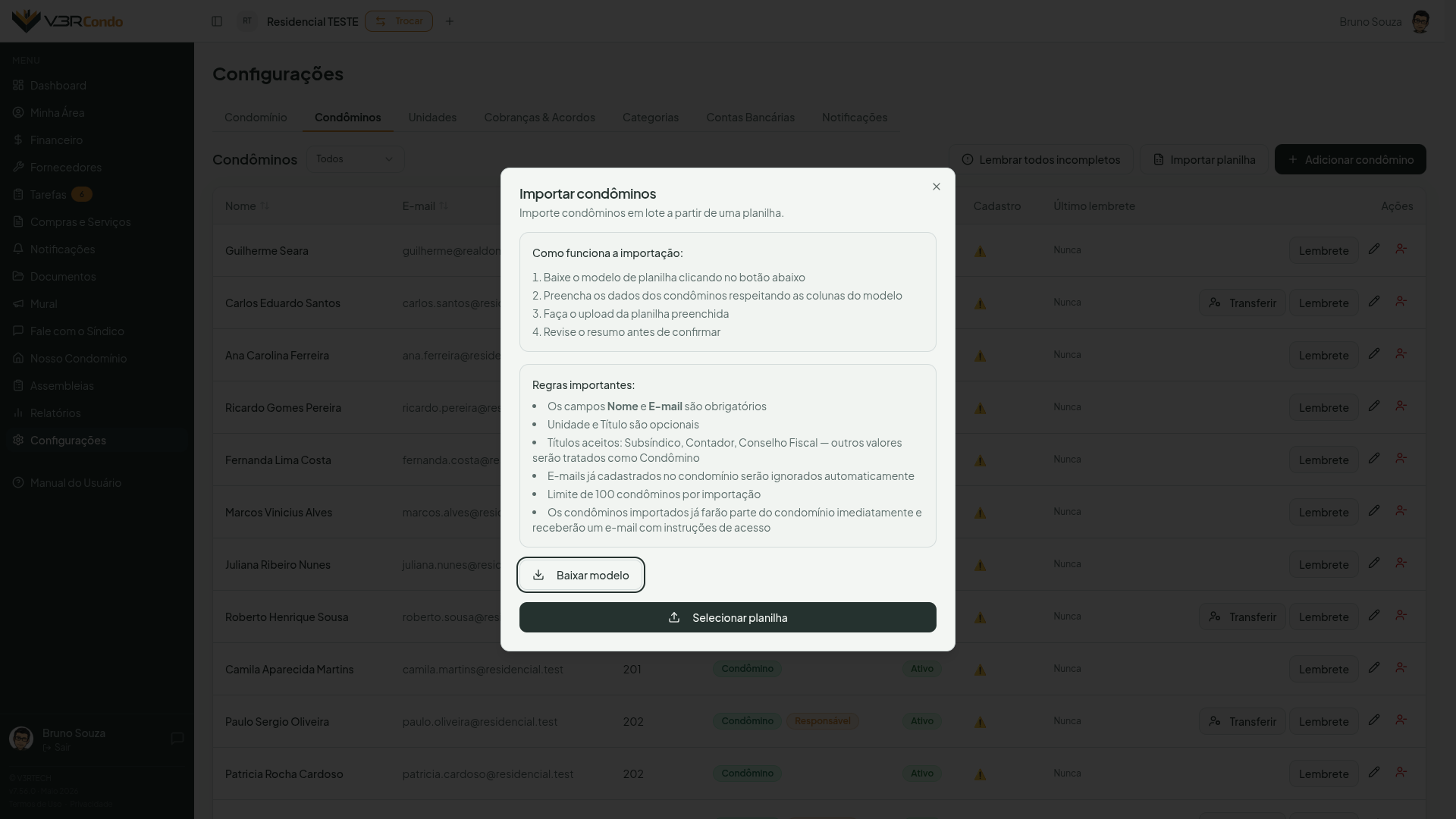Open the Todos filter dropdown
Viewport: 1456px width, 819px height.
click(355, 159)
